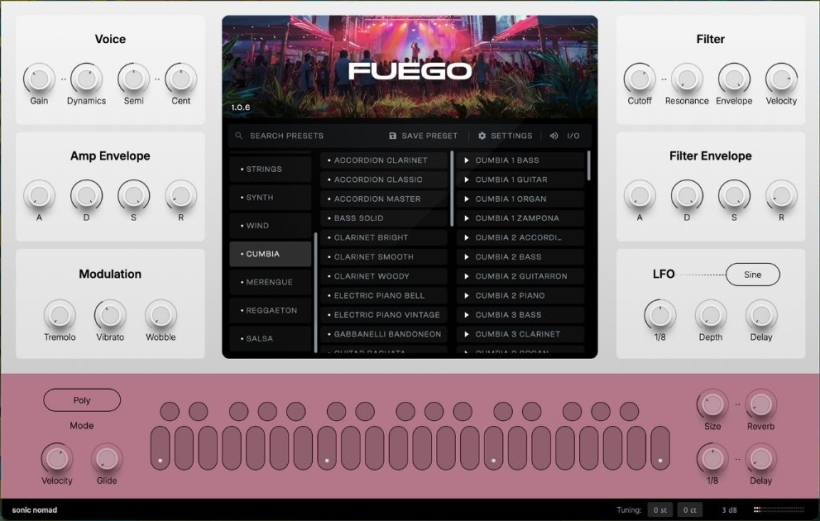Click the Tuning 0 st semitone field

pos(660,509)
